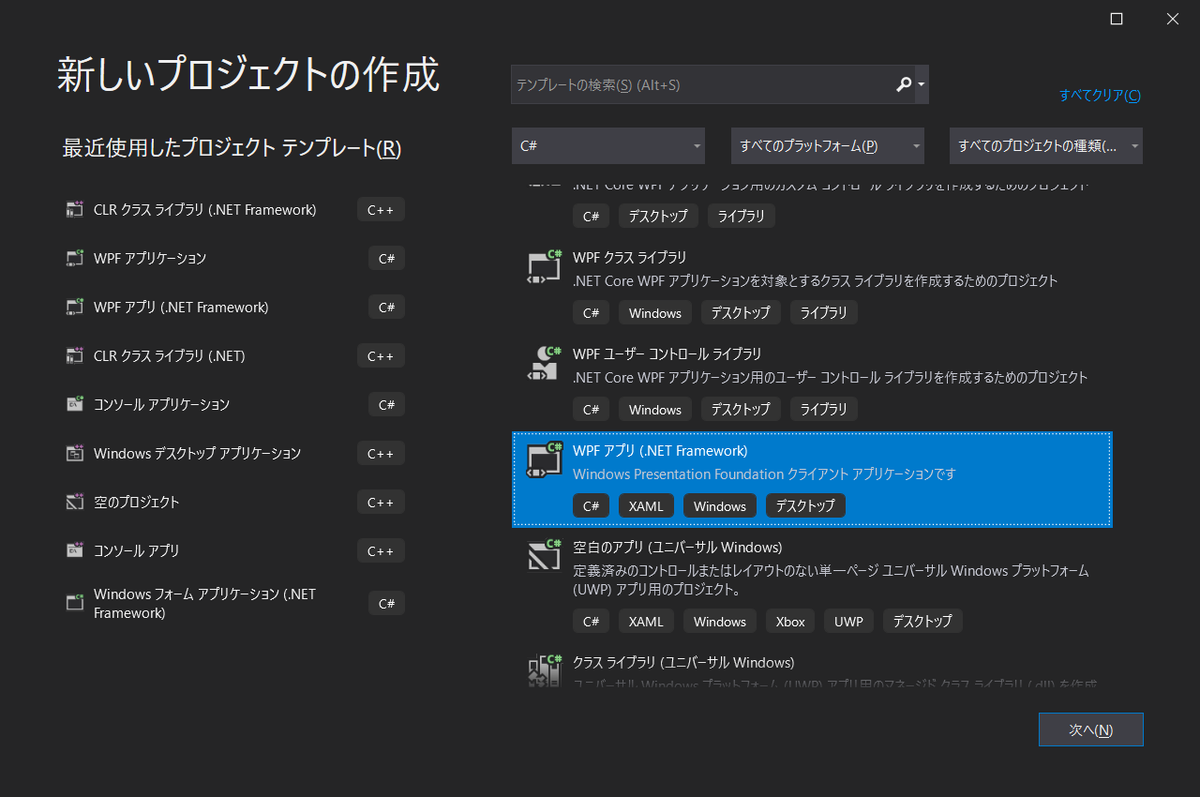
Task: Click the テンプレートの検索 input field
Action: [703, 85]
